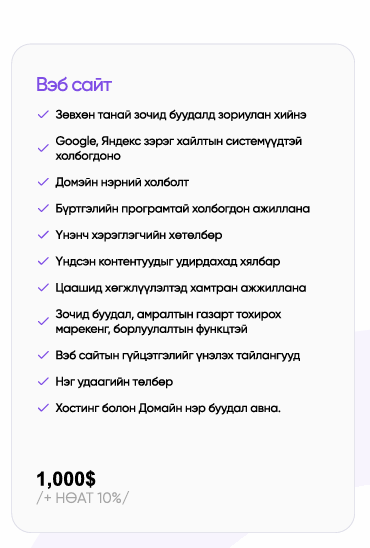The image size is (370, 548).
Task: Click the checkmark beside Үнэнч хэрэглэгчийн хөтөлбөр
Action: pos(43,235)
